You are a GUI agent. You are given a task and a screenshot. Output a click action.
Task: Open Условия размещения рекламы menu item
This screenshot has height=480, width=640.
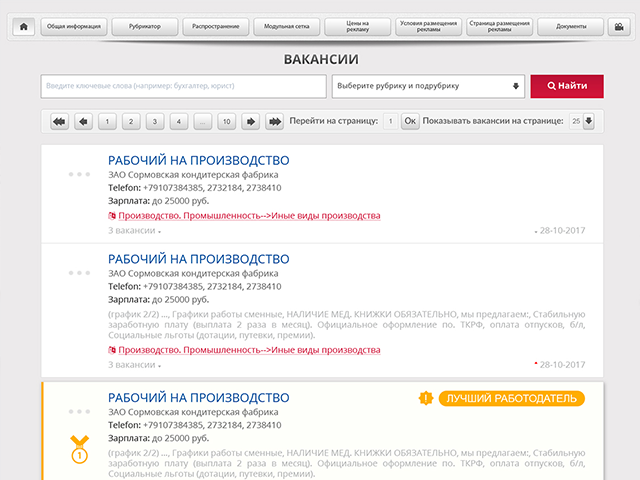429,27
